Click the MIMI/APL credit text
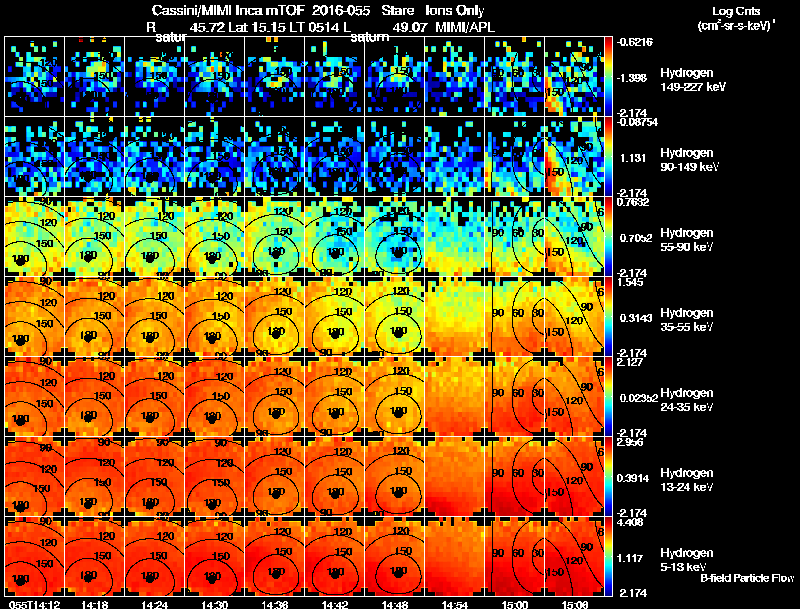Screen dimensions: 800x609 click(x=465, y=27)
